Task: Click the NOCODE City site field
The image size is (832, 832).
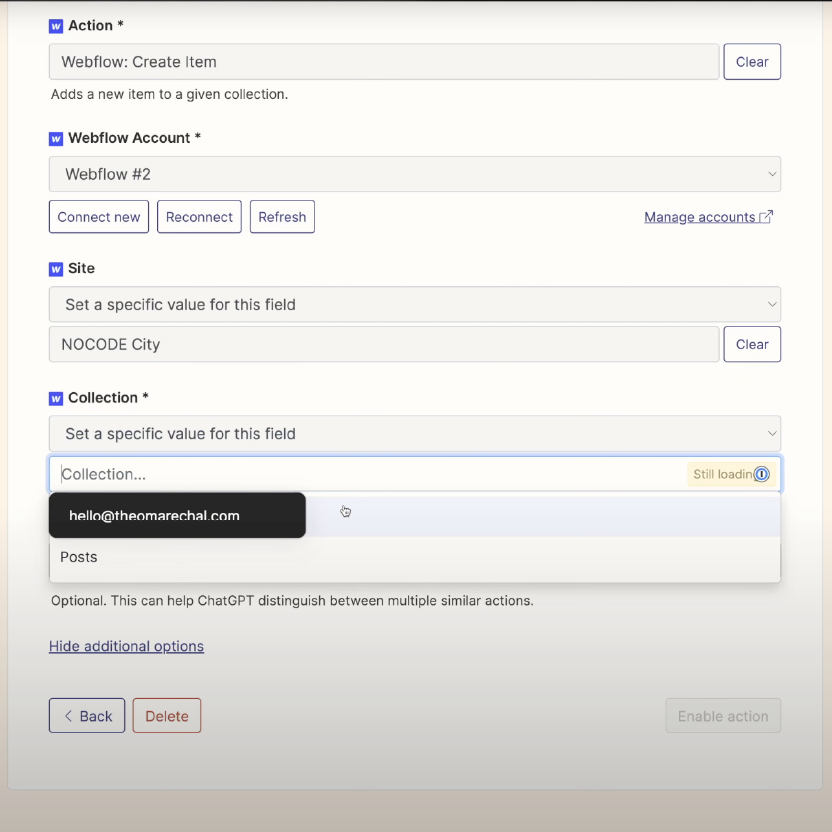Action: click(384, 344)
